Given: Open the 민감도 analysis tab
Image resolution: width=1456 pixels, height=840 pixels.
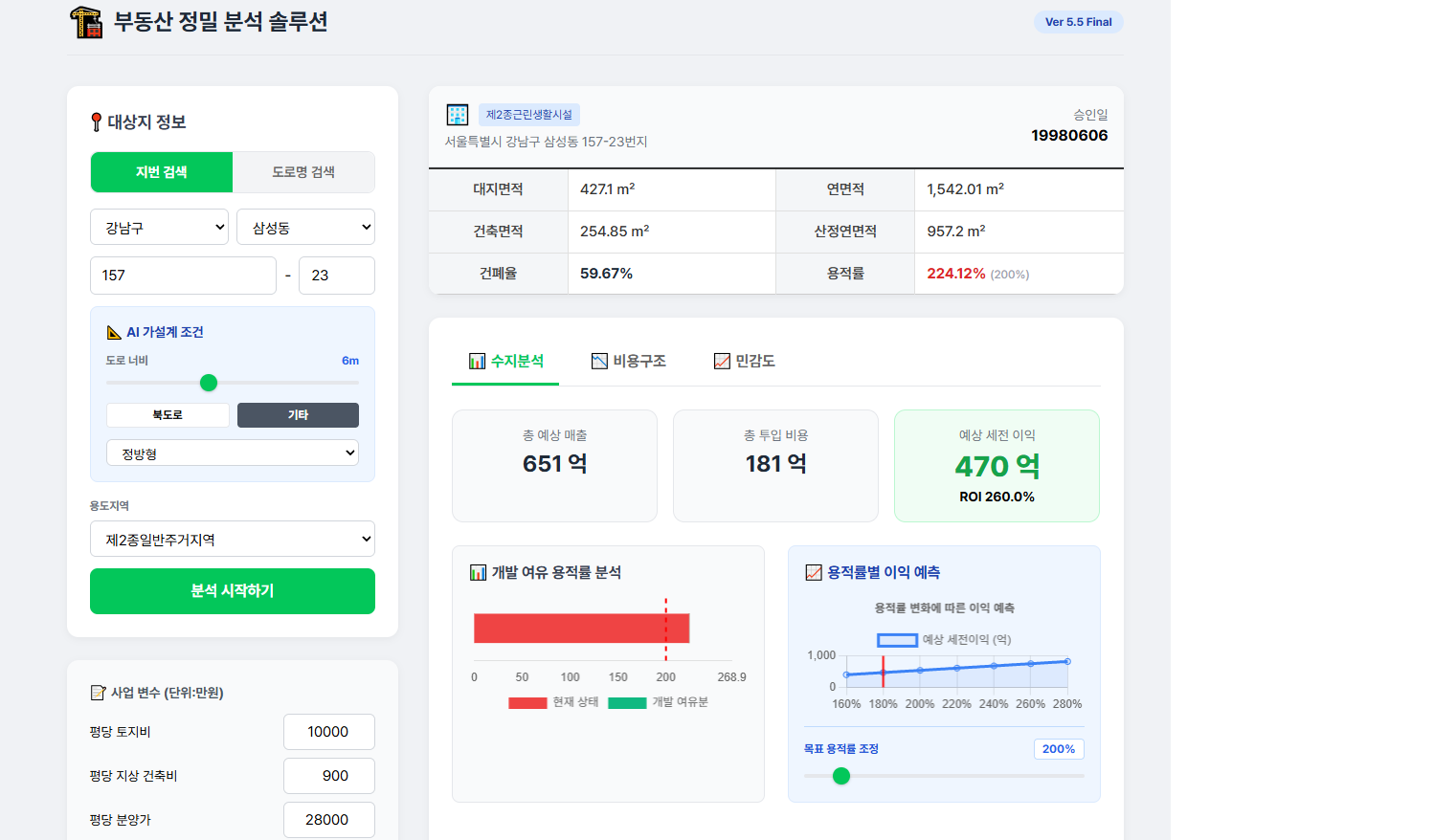Looking at the screenshot, I should pyautogui.click(x=745, y=361).
